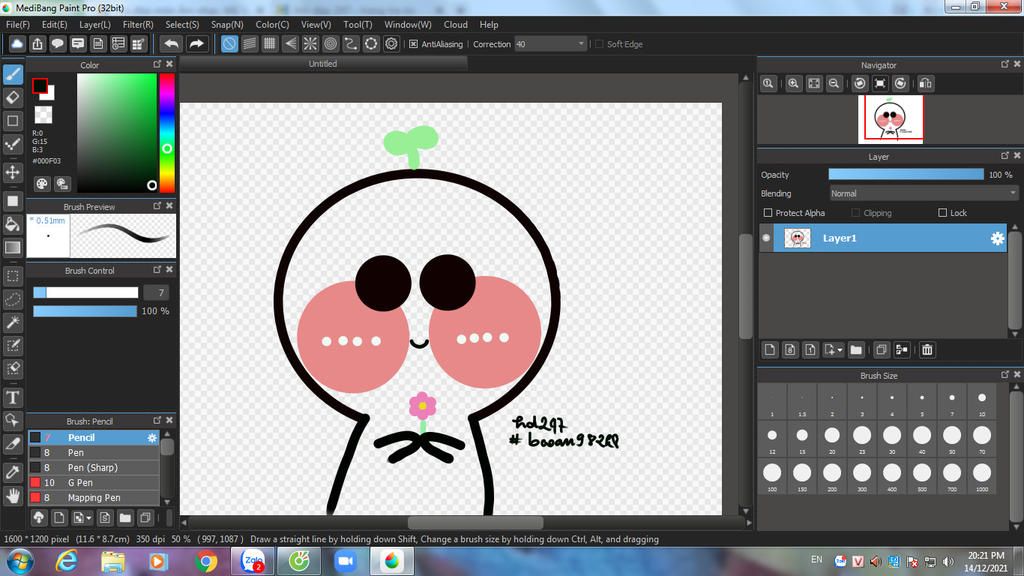Screen dimensions: 1024x576
Task: Zoom out using Navigator magnifier minus
Action: (834, 84)
